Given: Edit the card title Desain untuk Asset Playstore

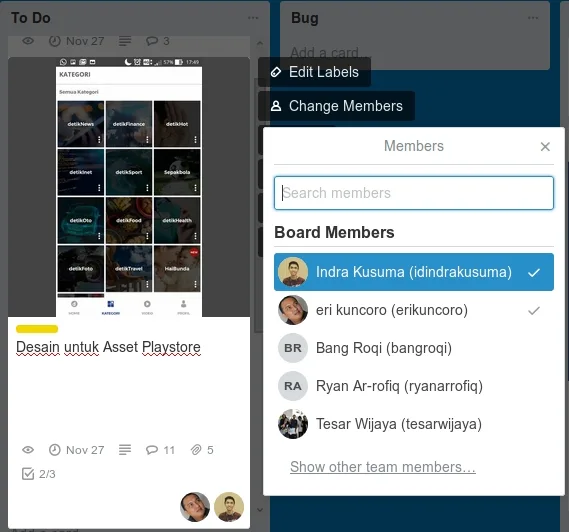Looking at the screenshot, I should (x=108, y=347).
